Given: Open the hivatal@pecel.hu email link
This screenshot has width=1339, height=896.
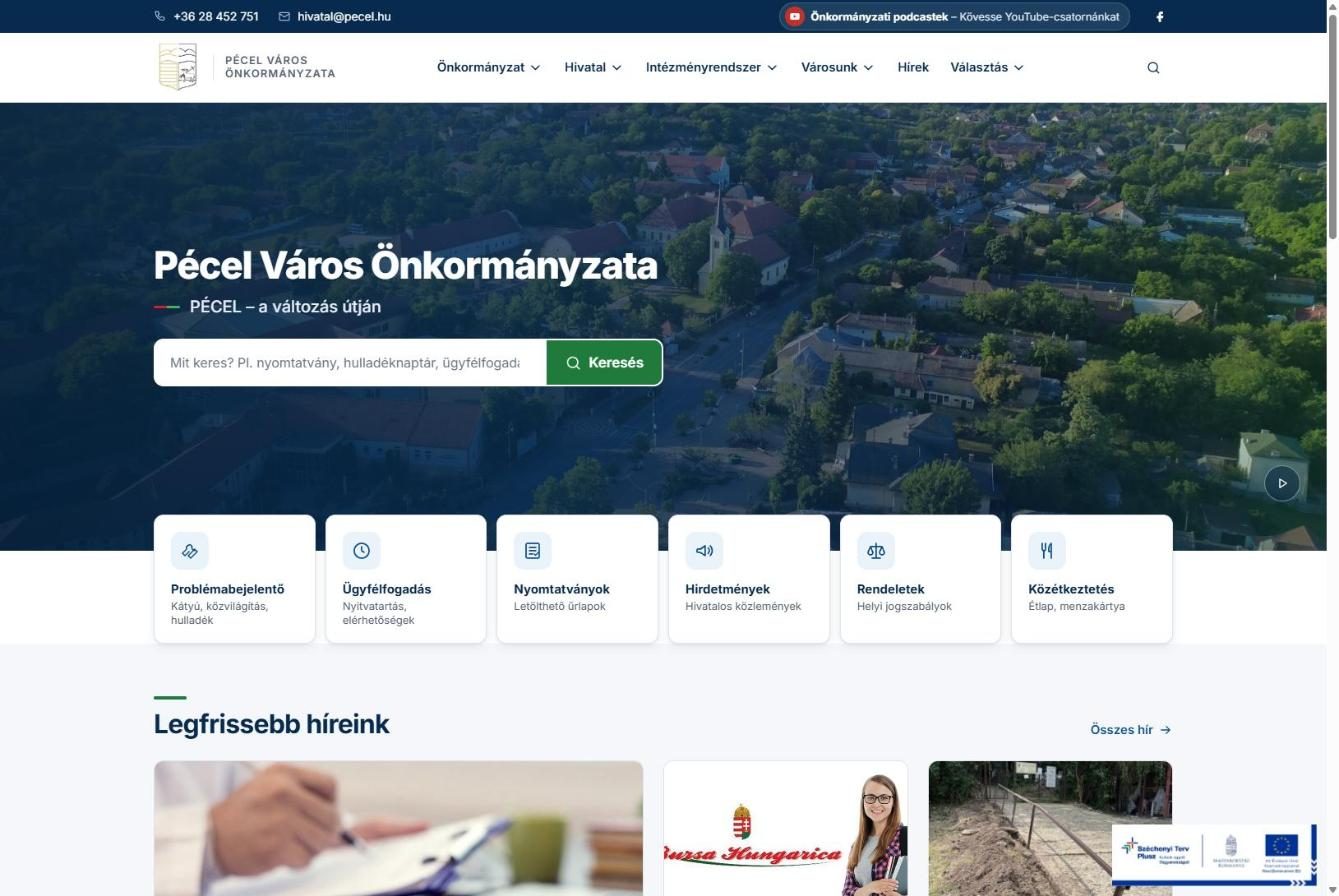Looking at the screenshot, I should 344,16.
